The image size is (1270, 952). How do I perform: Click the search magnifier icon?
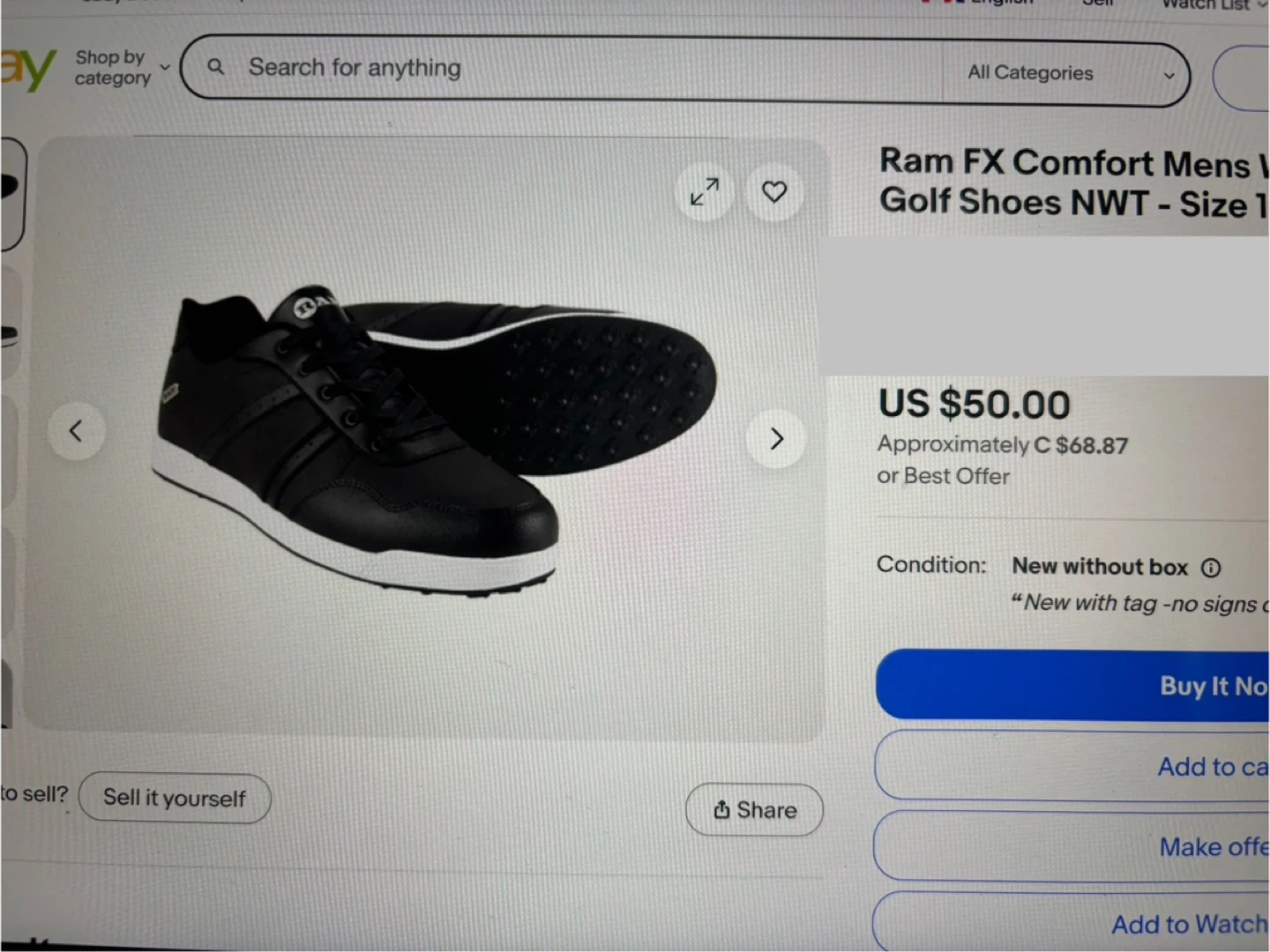[215, 66]
